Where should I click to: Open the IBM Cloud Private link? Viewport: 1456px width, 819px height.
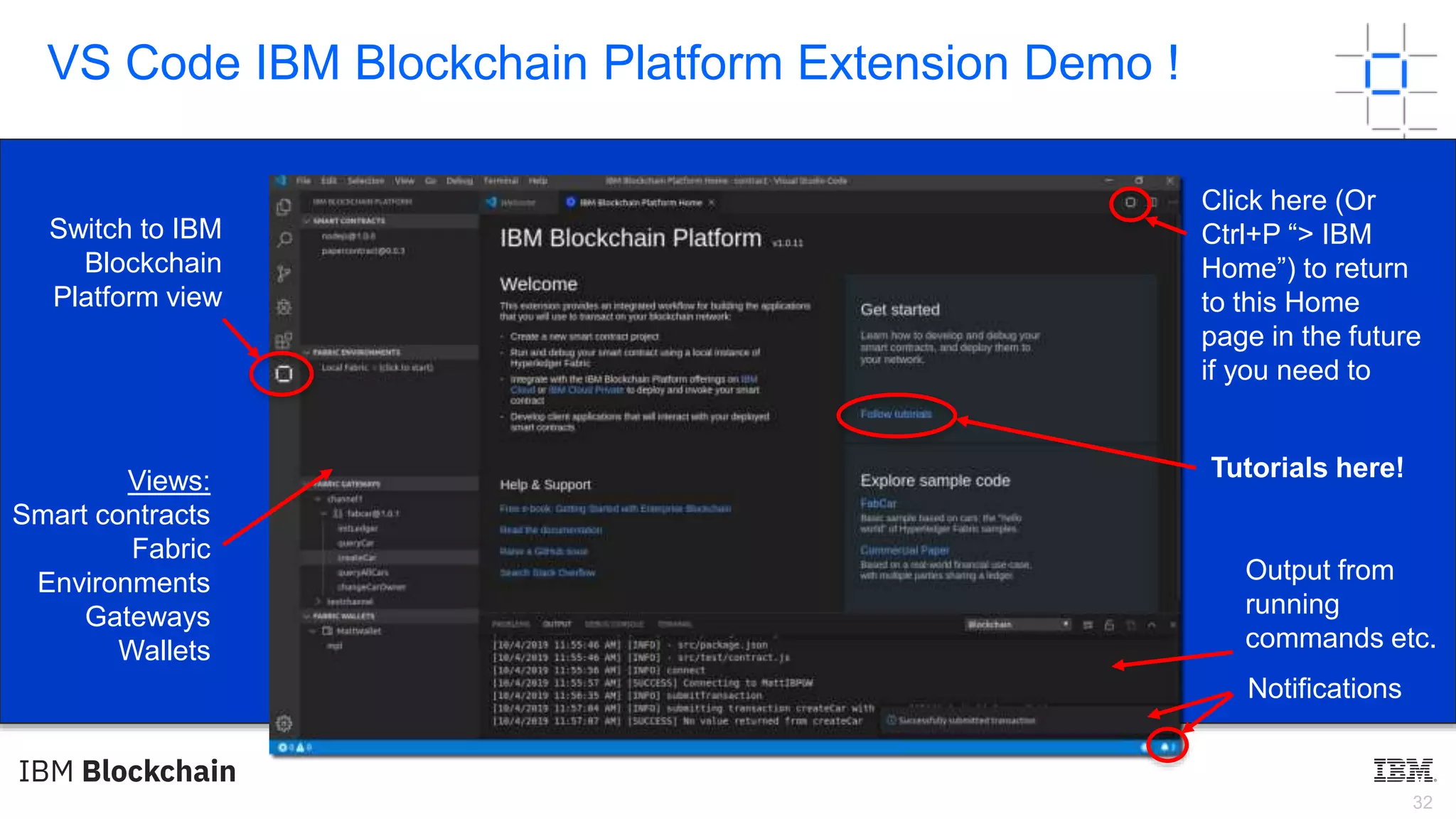click(586, 390)
